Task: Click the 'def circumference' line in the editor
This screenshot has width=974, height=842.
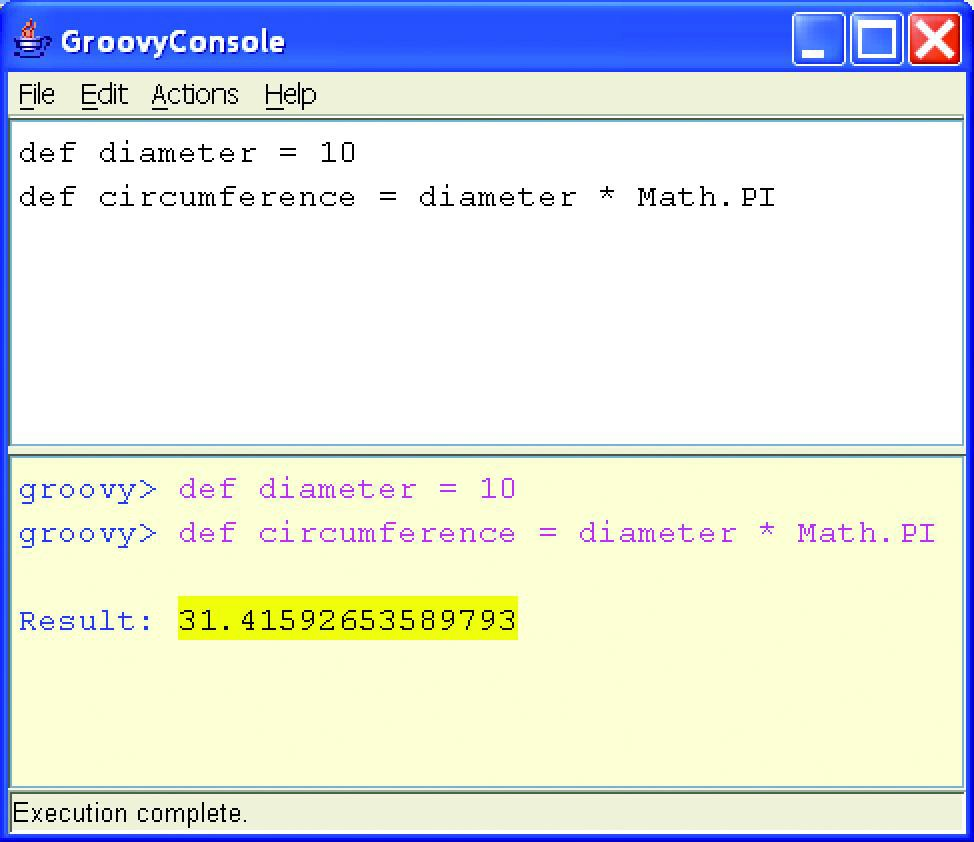Action: point(397,197)
